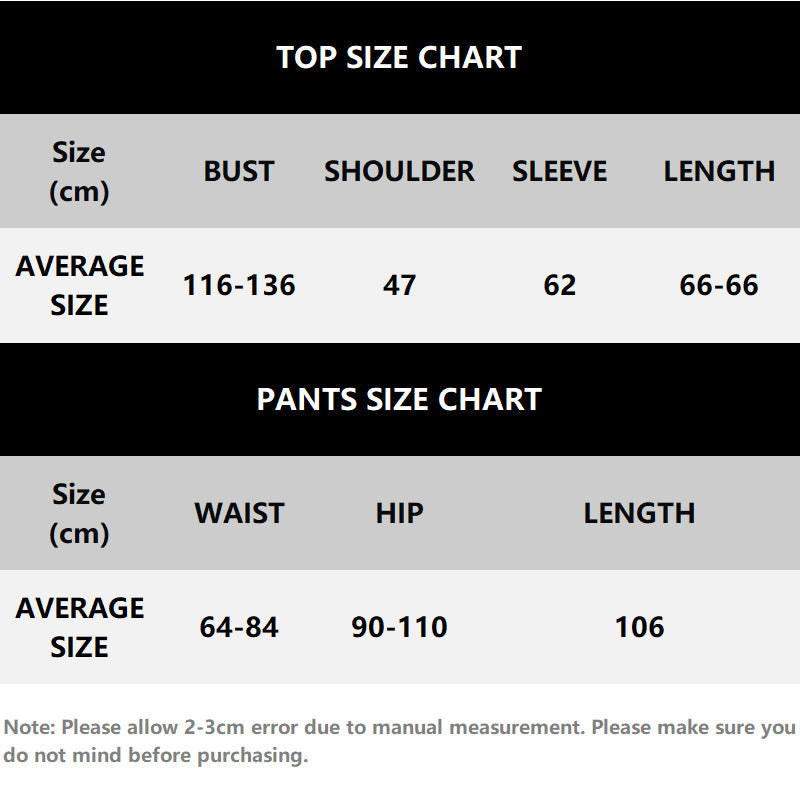Select Size (cm) label in pants chart

tap(79, 513)
